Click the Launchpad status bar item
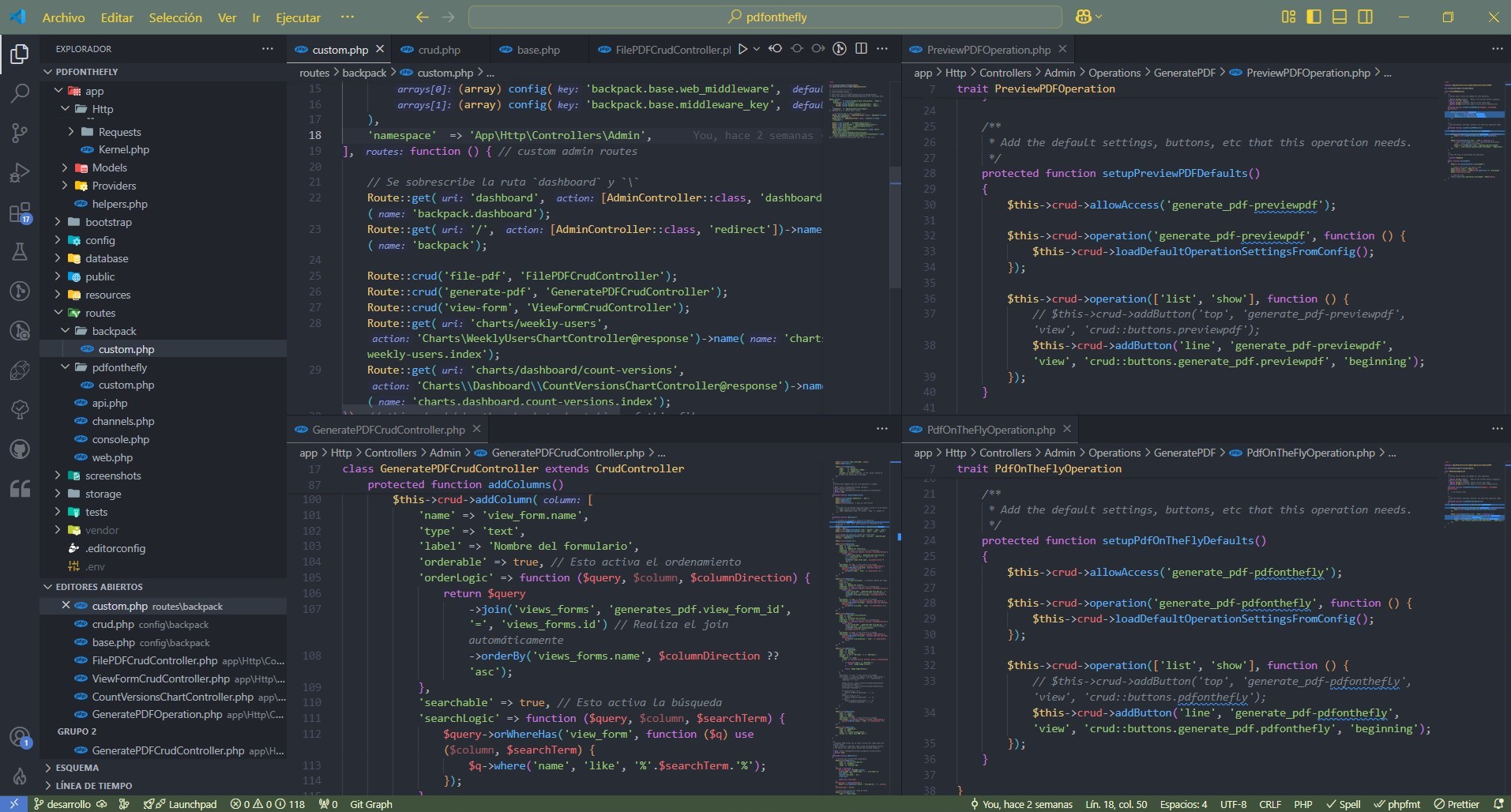This screenshot has width=1511, height=812. (180, 804)
